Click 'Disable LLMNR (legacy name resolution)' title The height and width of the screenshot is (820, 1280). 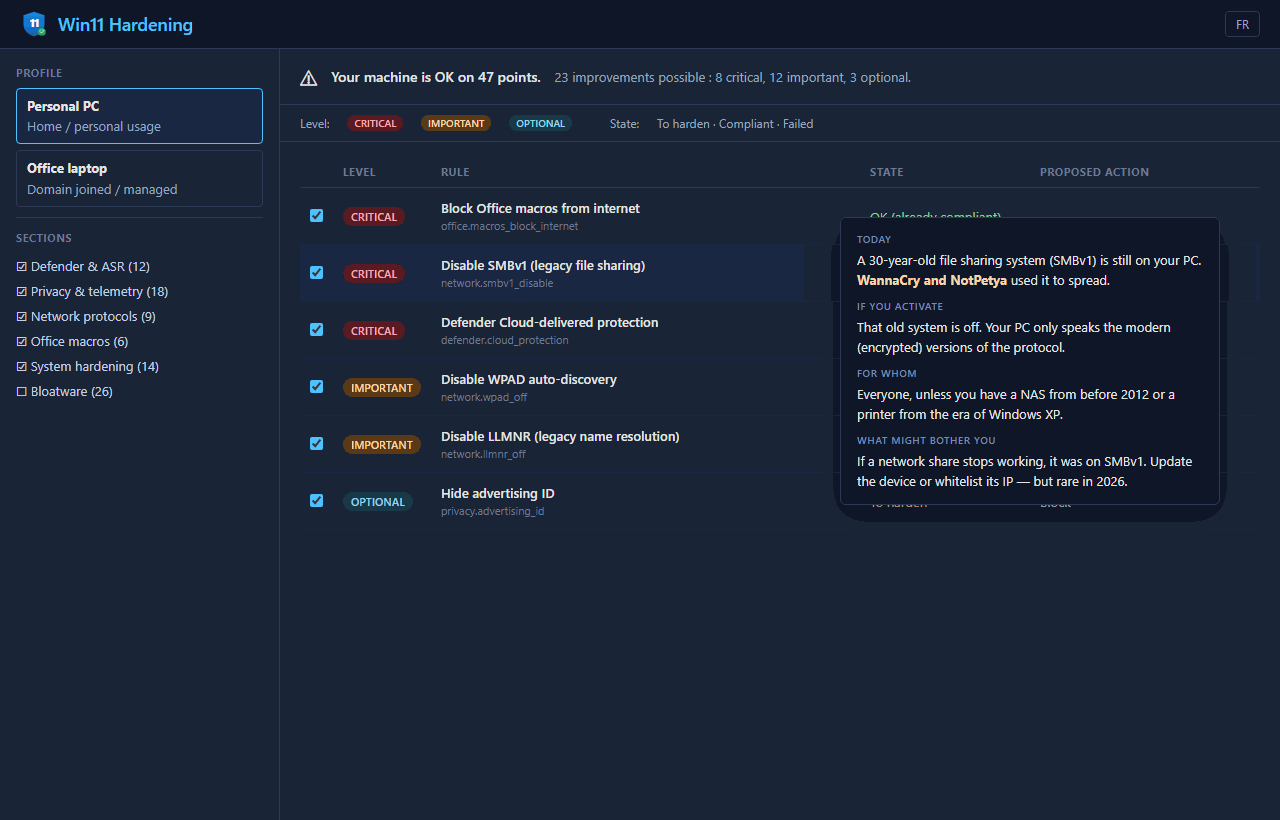[560, 437]
